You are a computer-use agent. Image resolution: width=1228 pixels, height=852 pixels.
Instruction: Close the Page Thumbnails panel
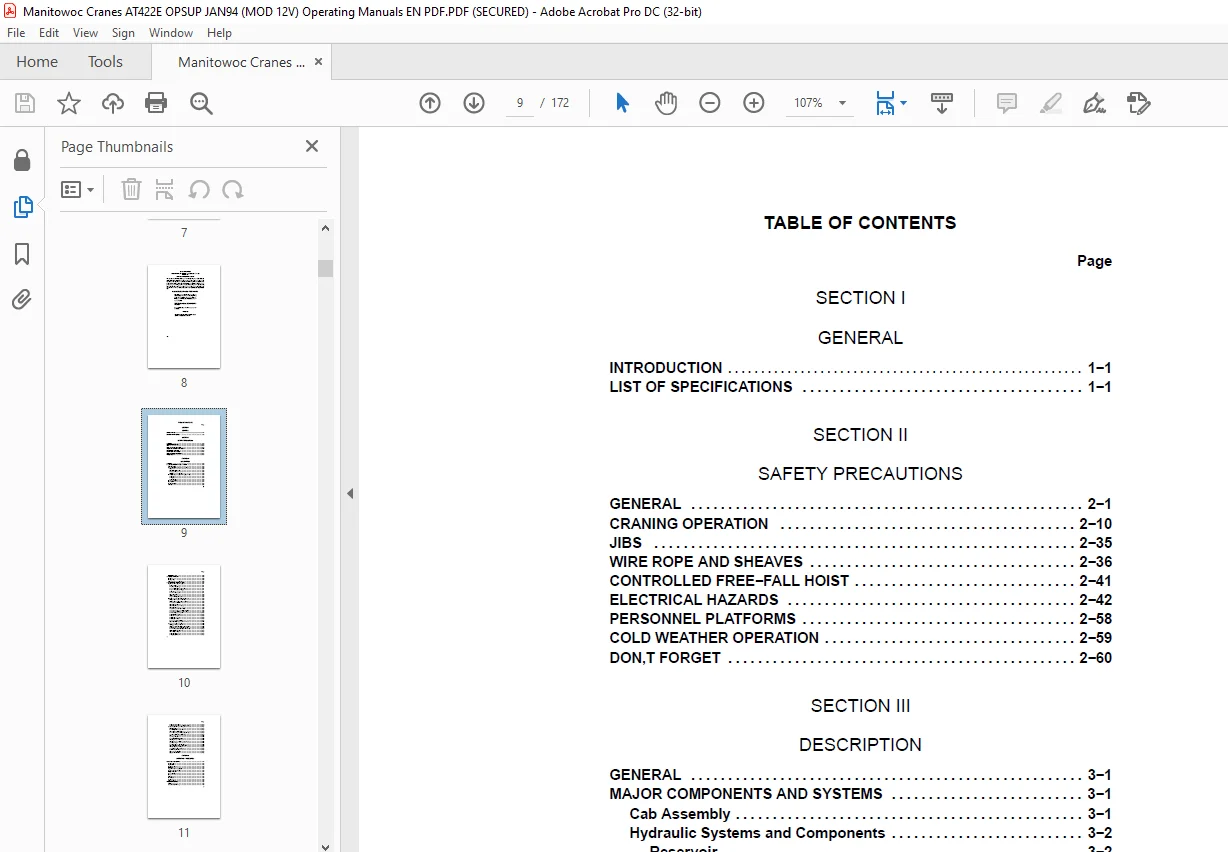[312, 146]
